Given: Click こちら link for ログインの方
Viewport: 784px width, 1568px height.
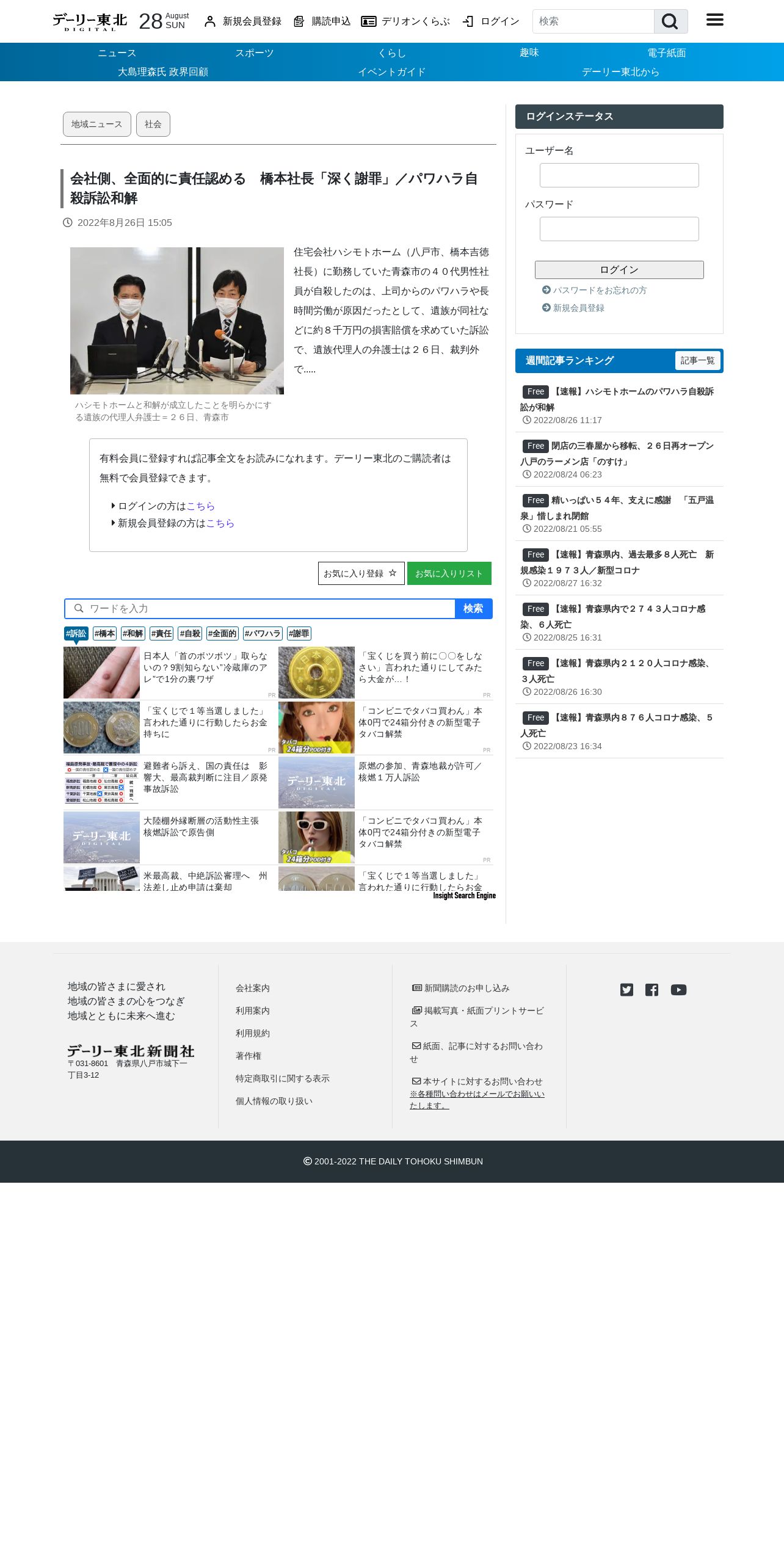Looking at the screenshot, I should (201, 506).
